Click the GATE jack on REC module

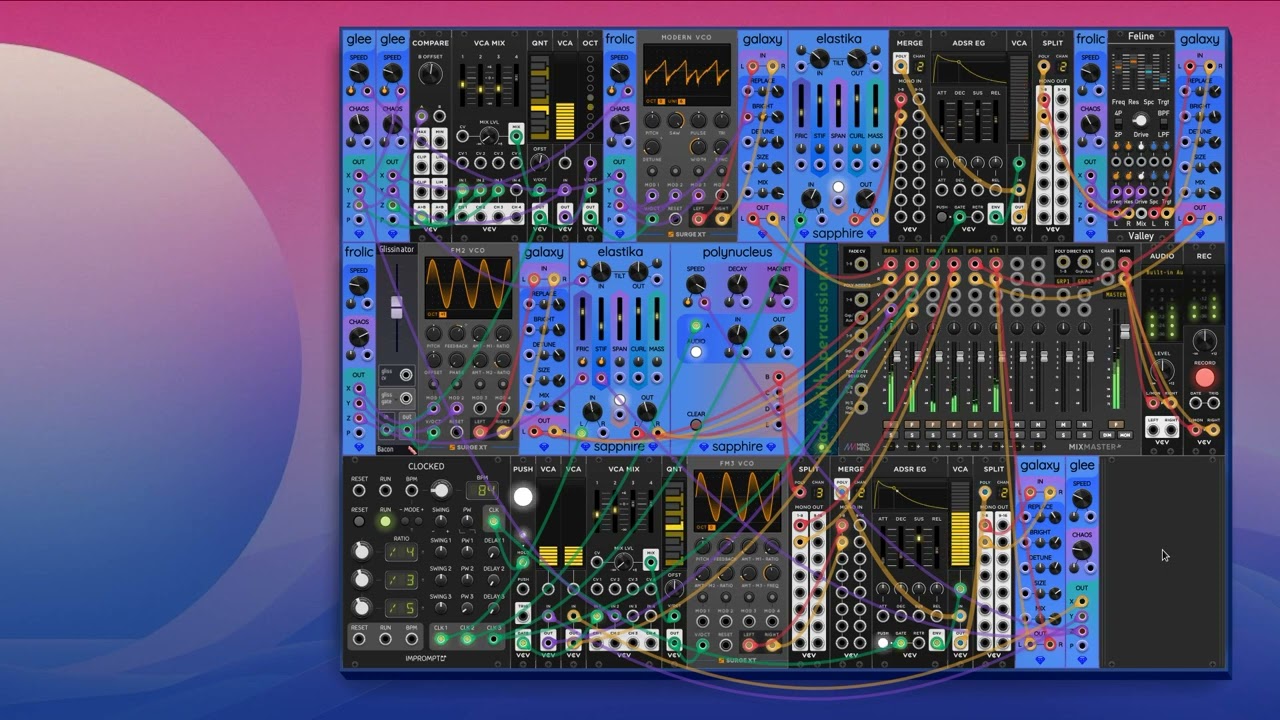coord(1195,403)
